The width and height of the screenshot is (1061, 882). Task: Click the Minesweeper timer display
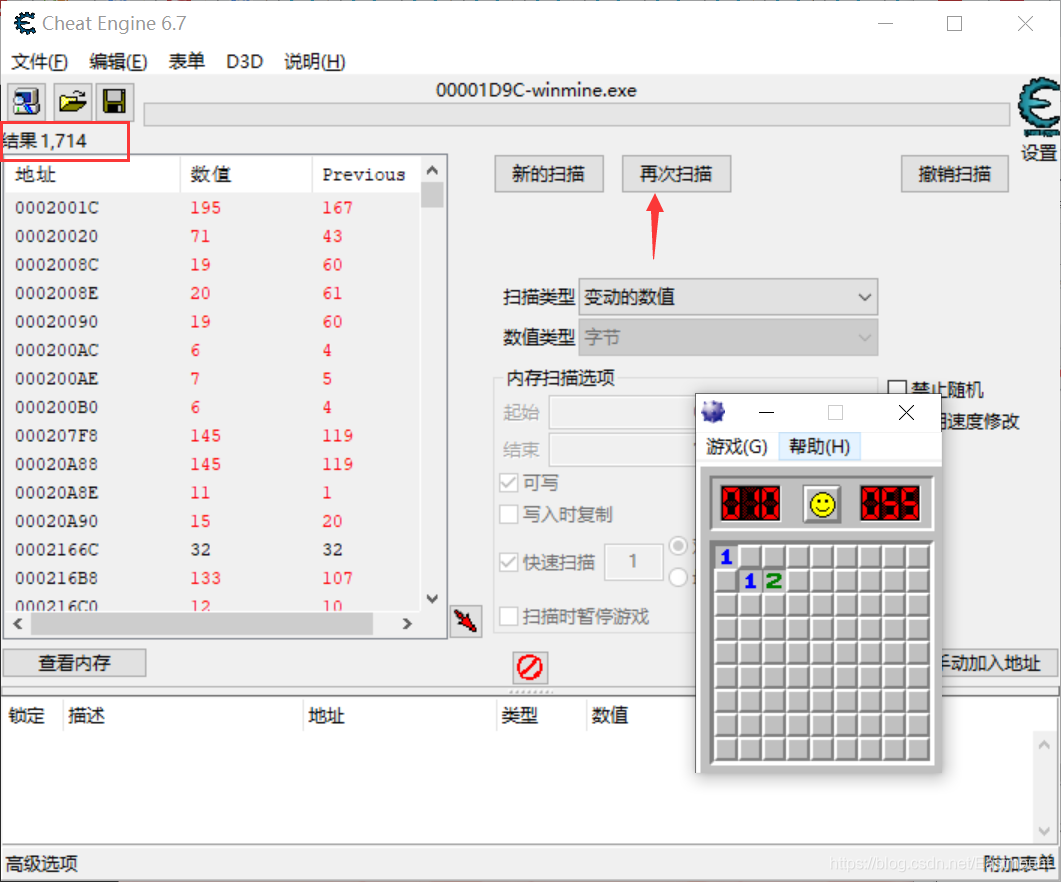point(890,504)
